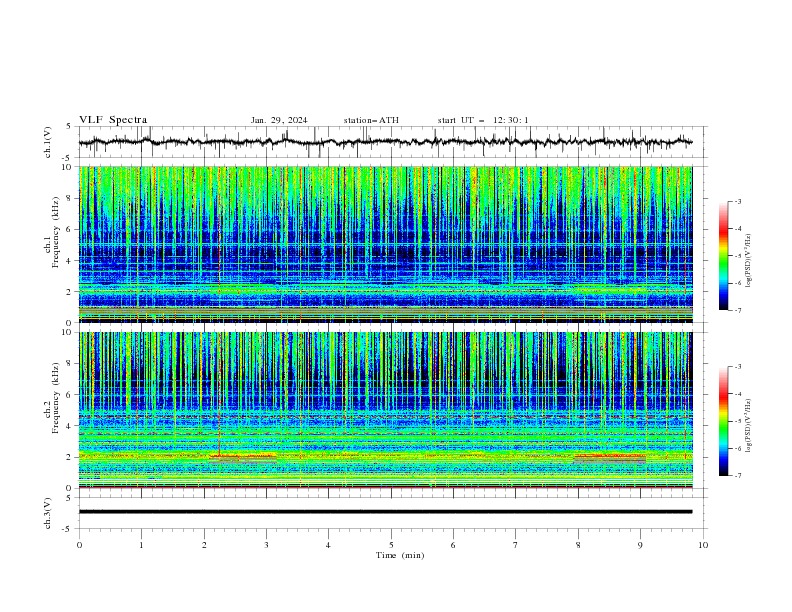Click time axis tick label "2"
The width and height of the screenshot is (792, 612).
tap(204, 545)
